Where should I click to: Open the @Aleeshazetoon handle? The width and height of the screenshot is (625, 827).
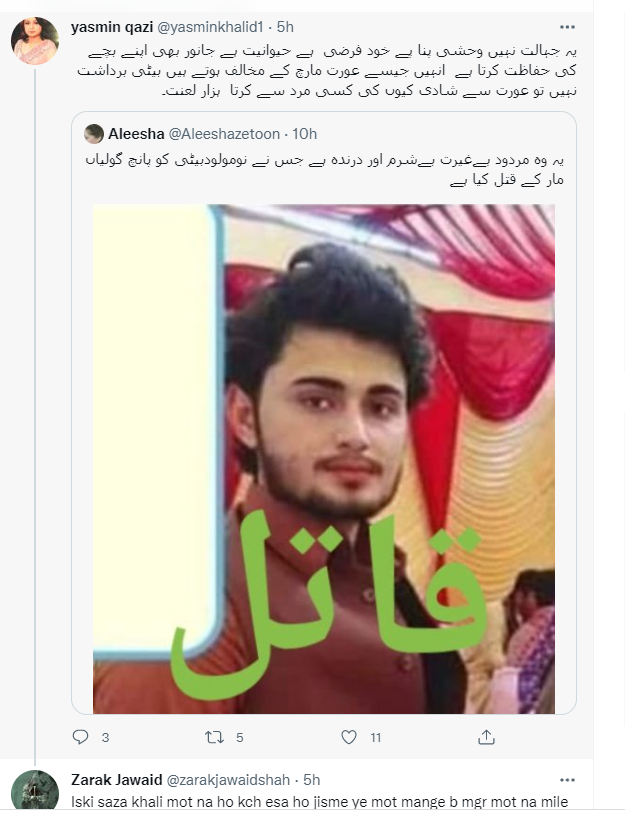[224, 134]
